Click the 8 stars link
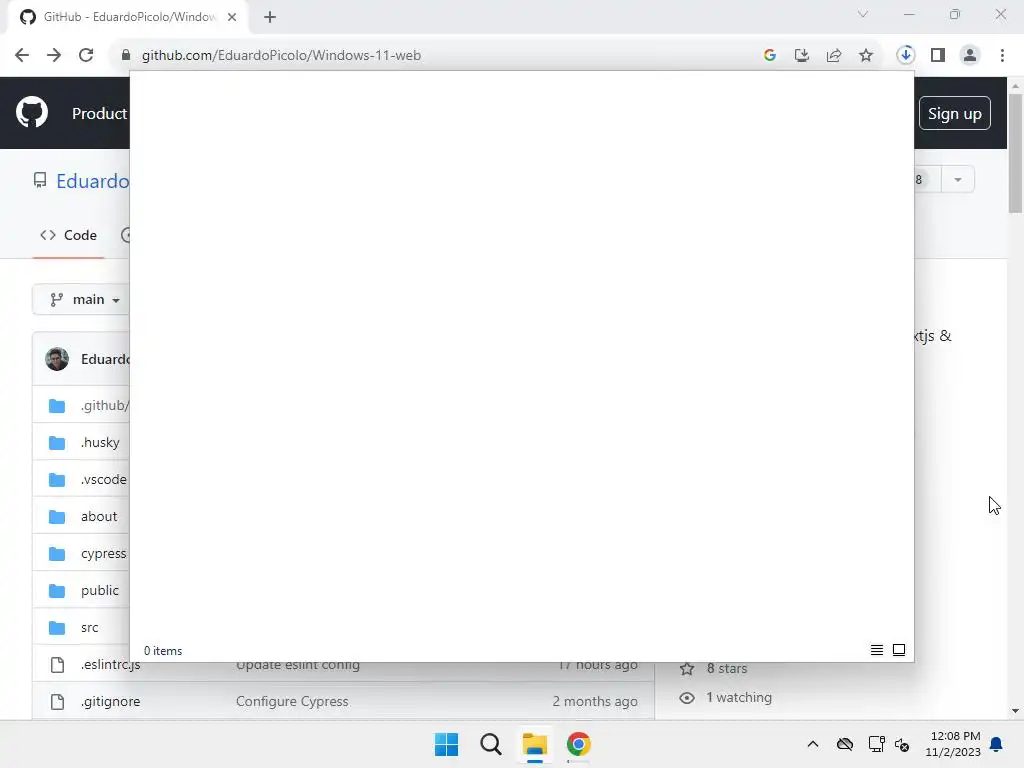 [x=726, y=669]
